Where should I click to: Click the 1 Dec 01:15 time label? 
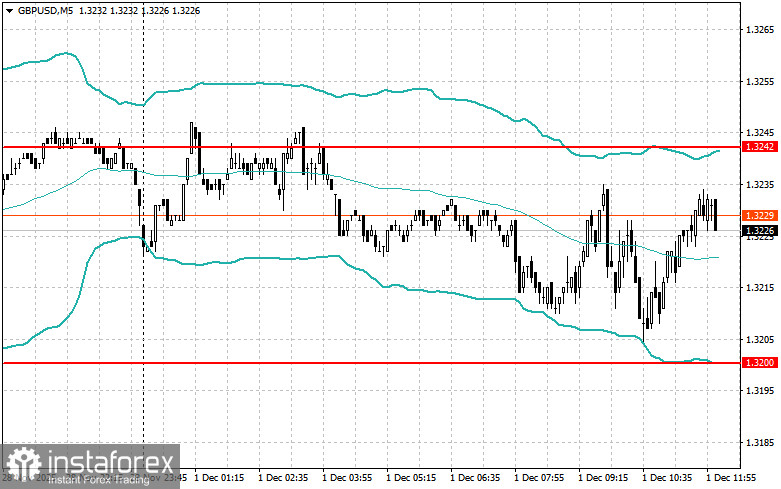coord(219,478)
